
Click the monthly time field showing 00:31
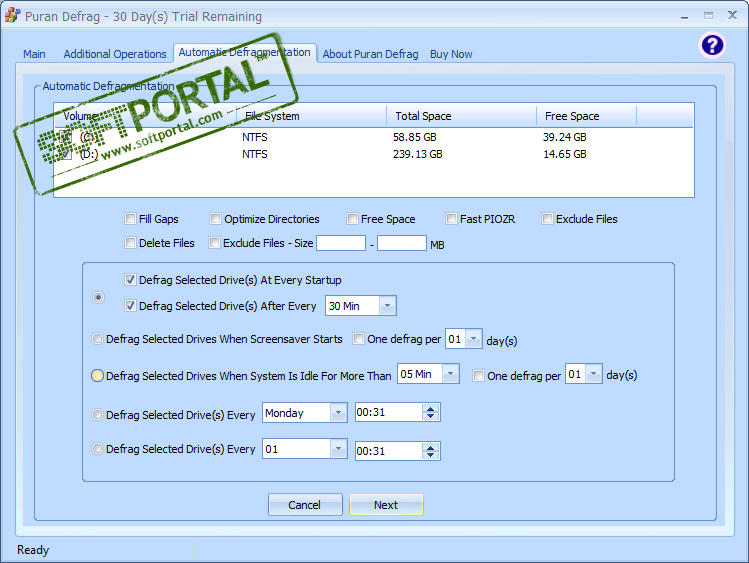click(x=389, y=451)
